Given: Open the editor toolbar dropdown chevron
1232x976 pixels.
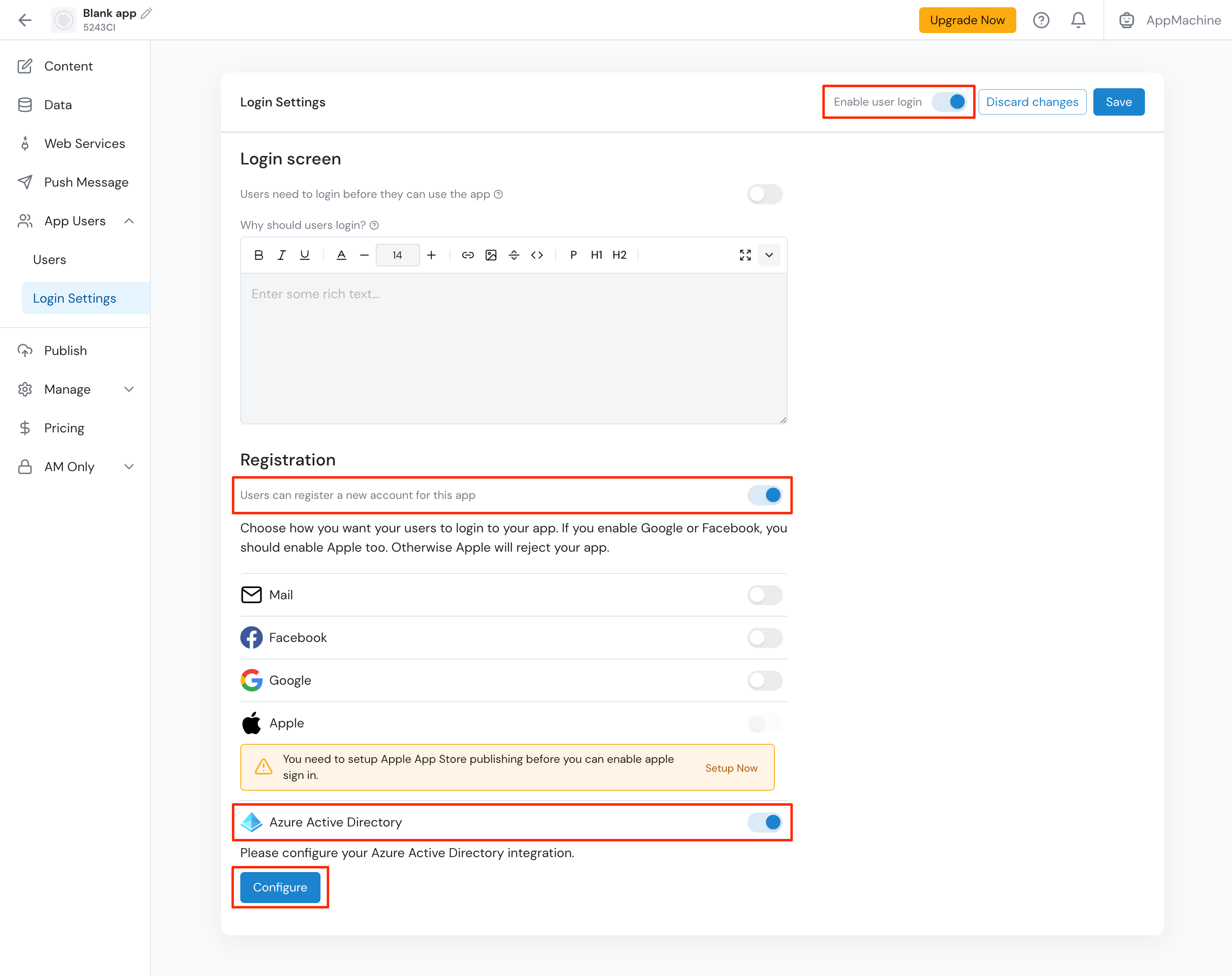Looking at the screenshot, I should click(x=769, y=255).
